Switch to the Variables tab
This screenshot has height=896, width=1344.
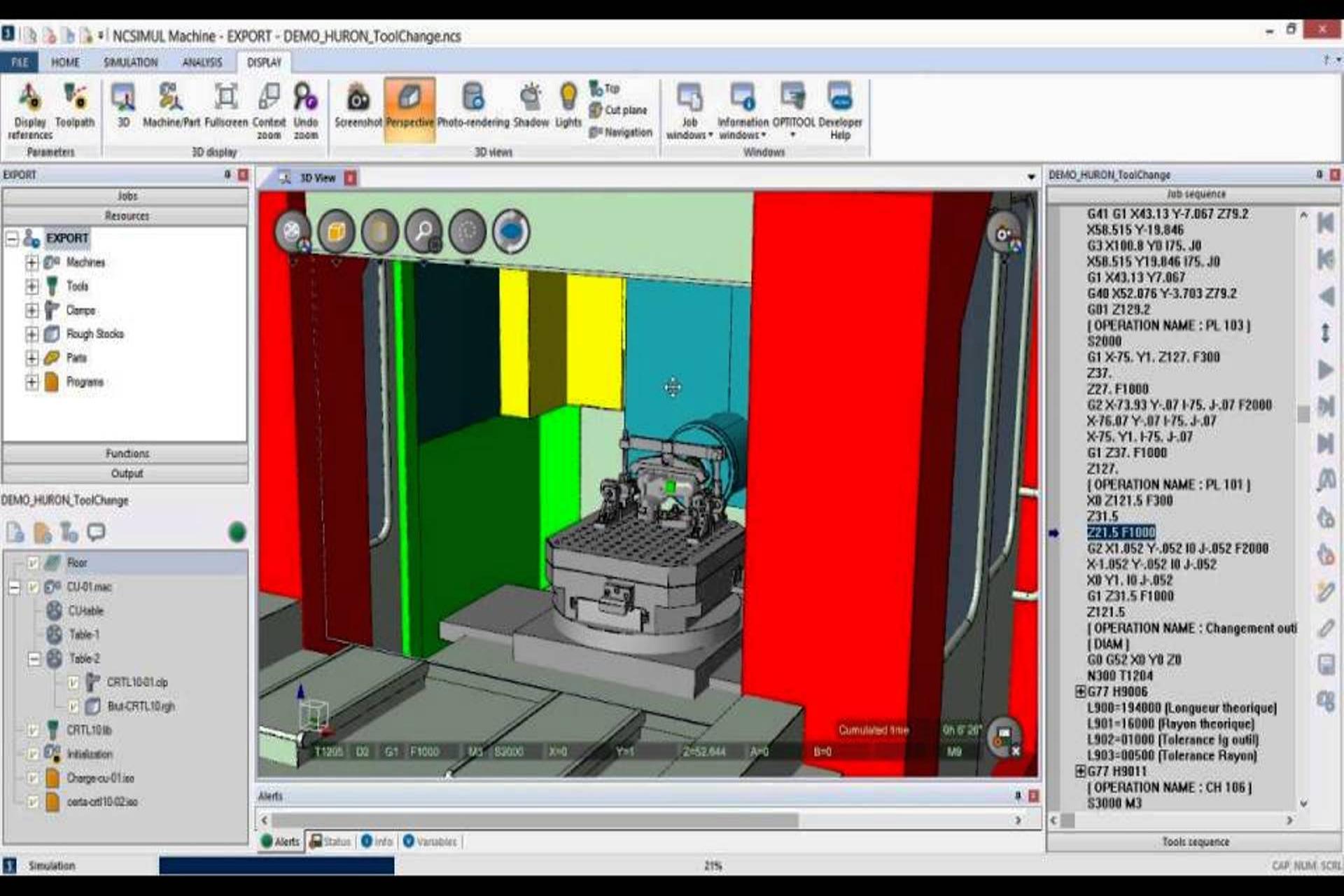coord(430,841)
